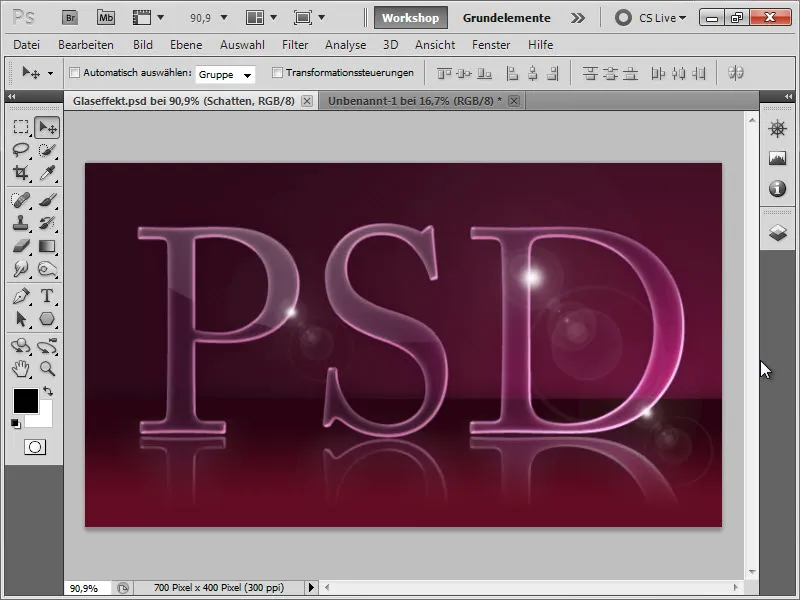Select the Path Selection tool

pyautogui.click(x=21, y=319)
